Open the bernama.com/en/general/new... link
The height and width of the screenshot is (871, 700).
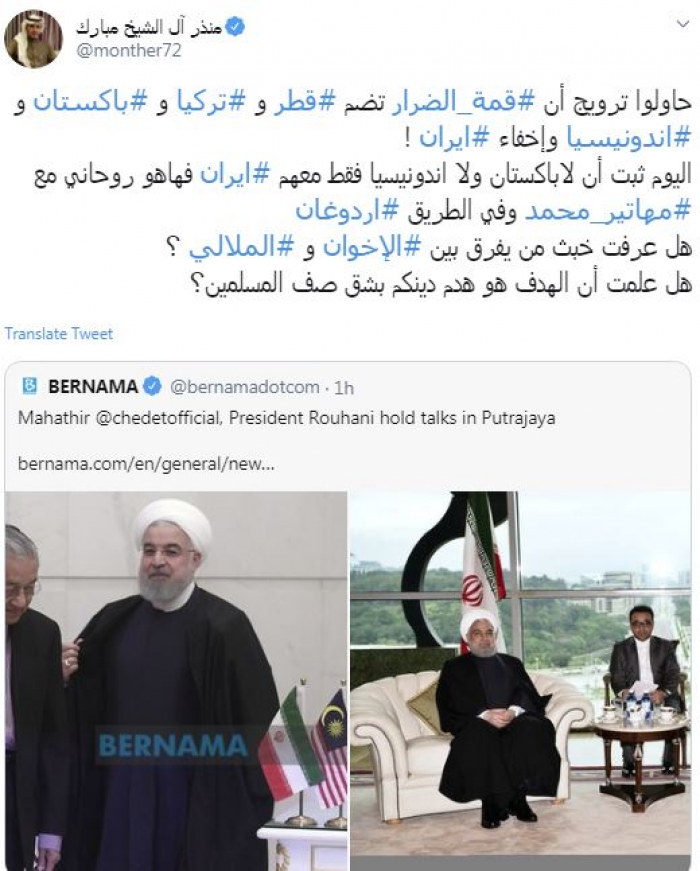[x=146, y=463]
